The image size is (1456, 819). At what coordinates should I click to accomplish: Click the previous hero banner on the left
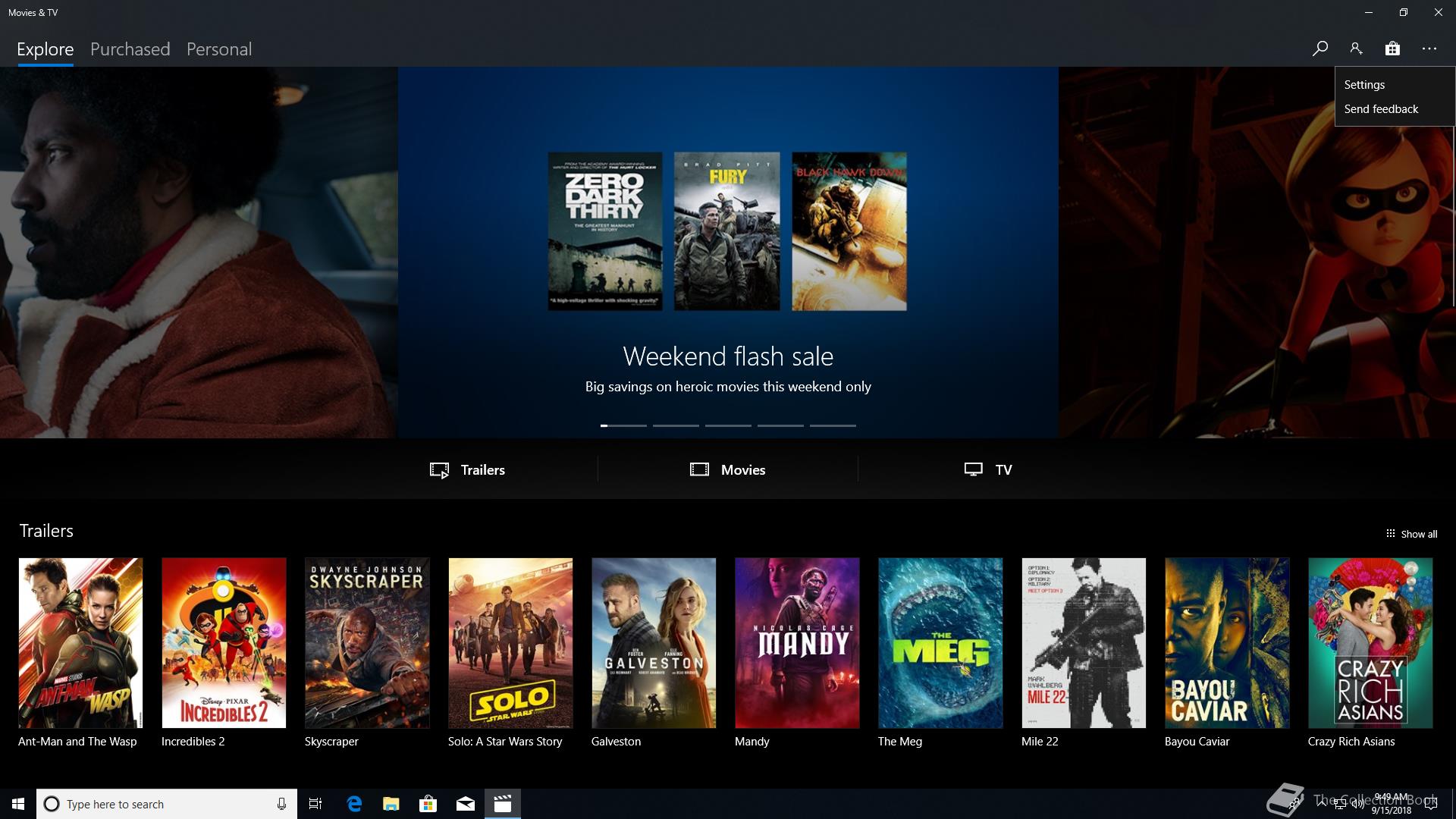(199, 253)
